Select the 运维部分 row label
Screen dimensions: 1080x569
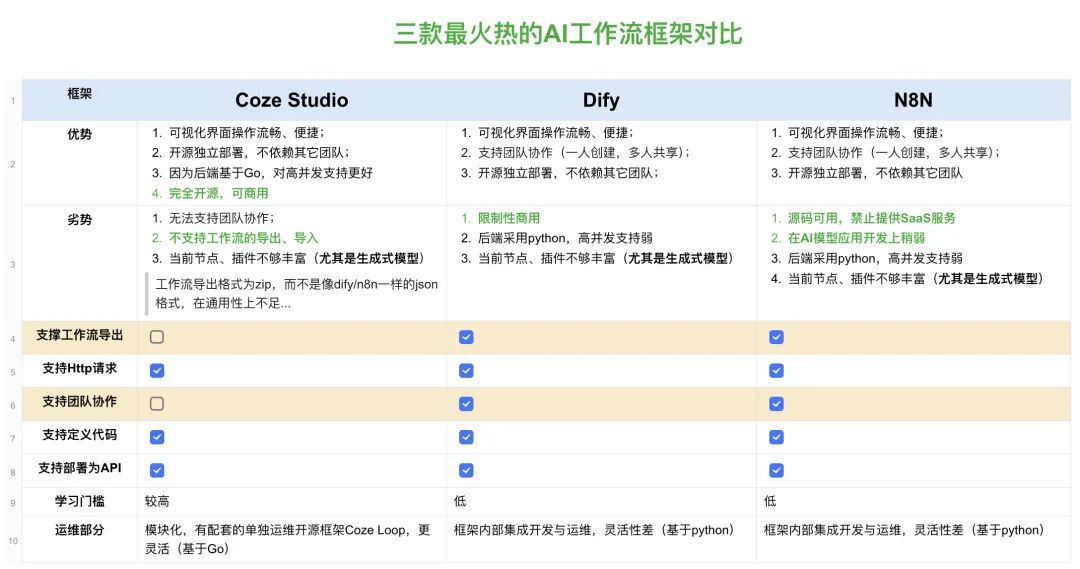click(79, 530)
